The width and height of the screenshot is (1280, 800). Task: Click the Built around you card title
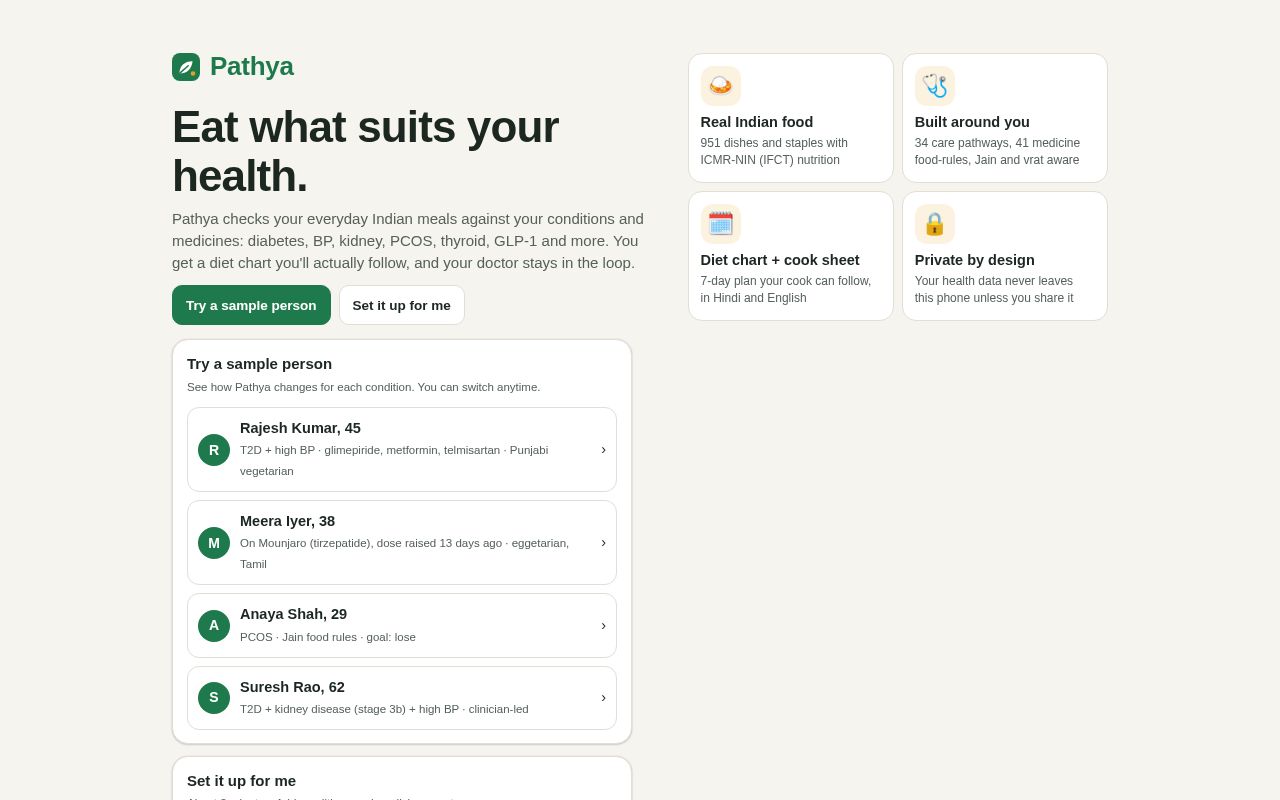(x=972, y=122)
